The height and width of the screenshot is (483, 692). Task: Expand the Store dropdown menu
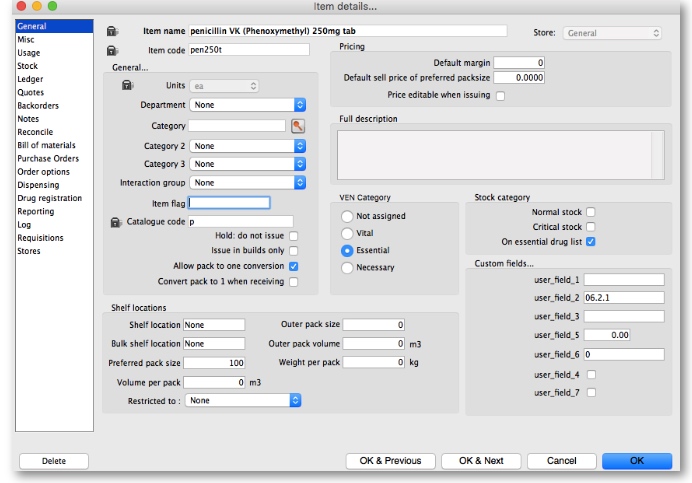pyautogui.click(x=613, y=33)
